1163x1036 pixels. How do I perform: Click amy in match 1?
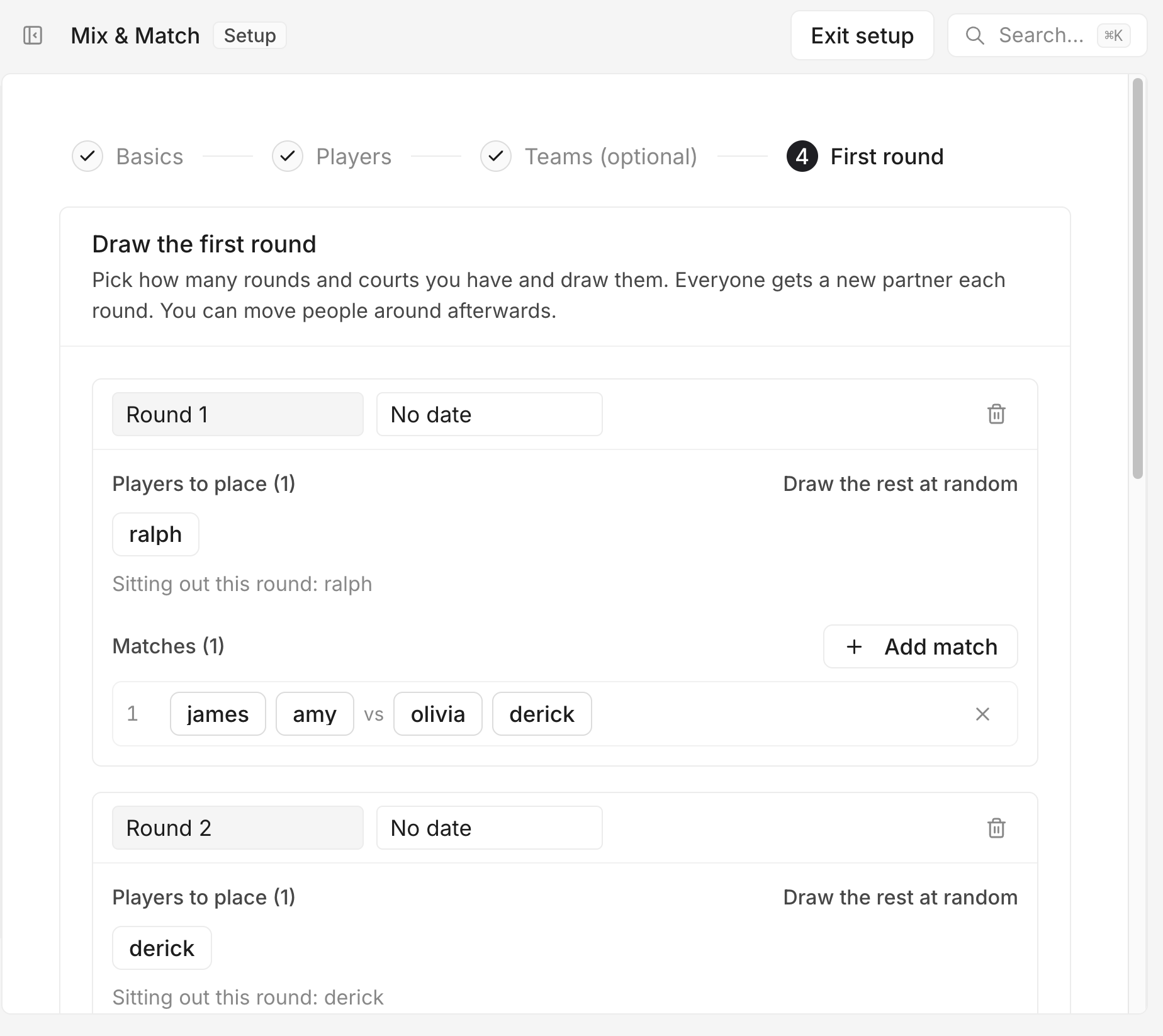tap(315, 714)
